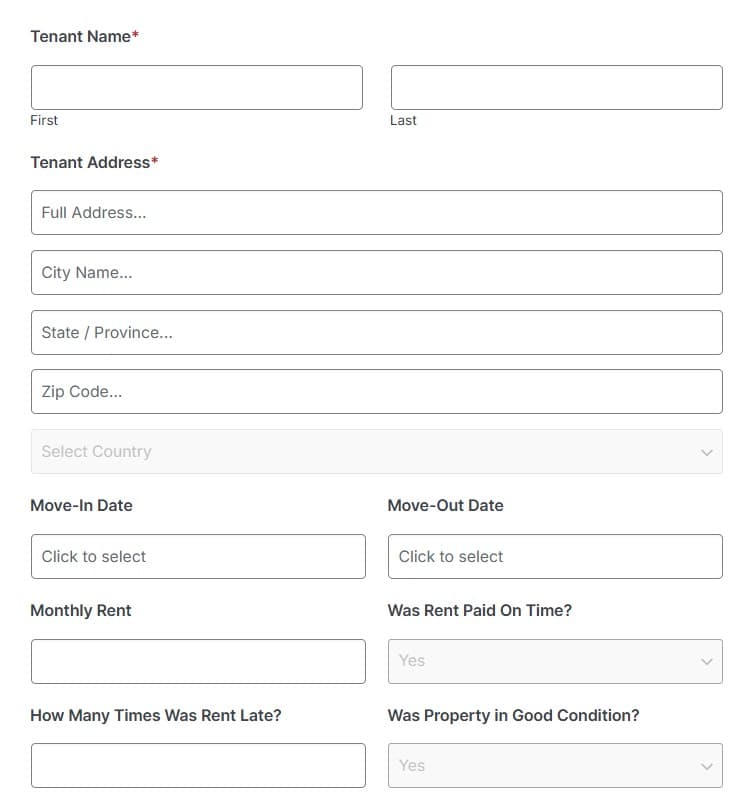Select the State / Province field

[x=377, y=333]
